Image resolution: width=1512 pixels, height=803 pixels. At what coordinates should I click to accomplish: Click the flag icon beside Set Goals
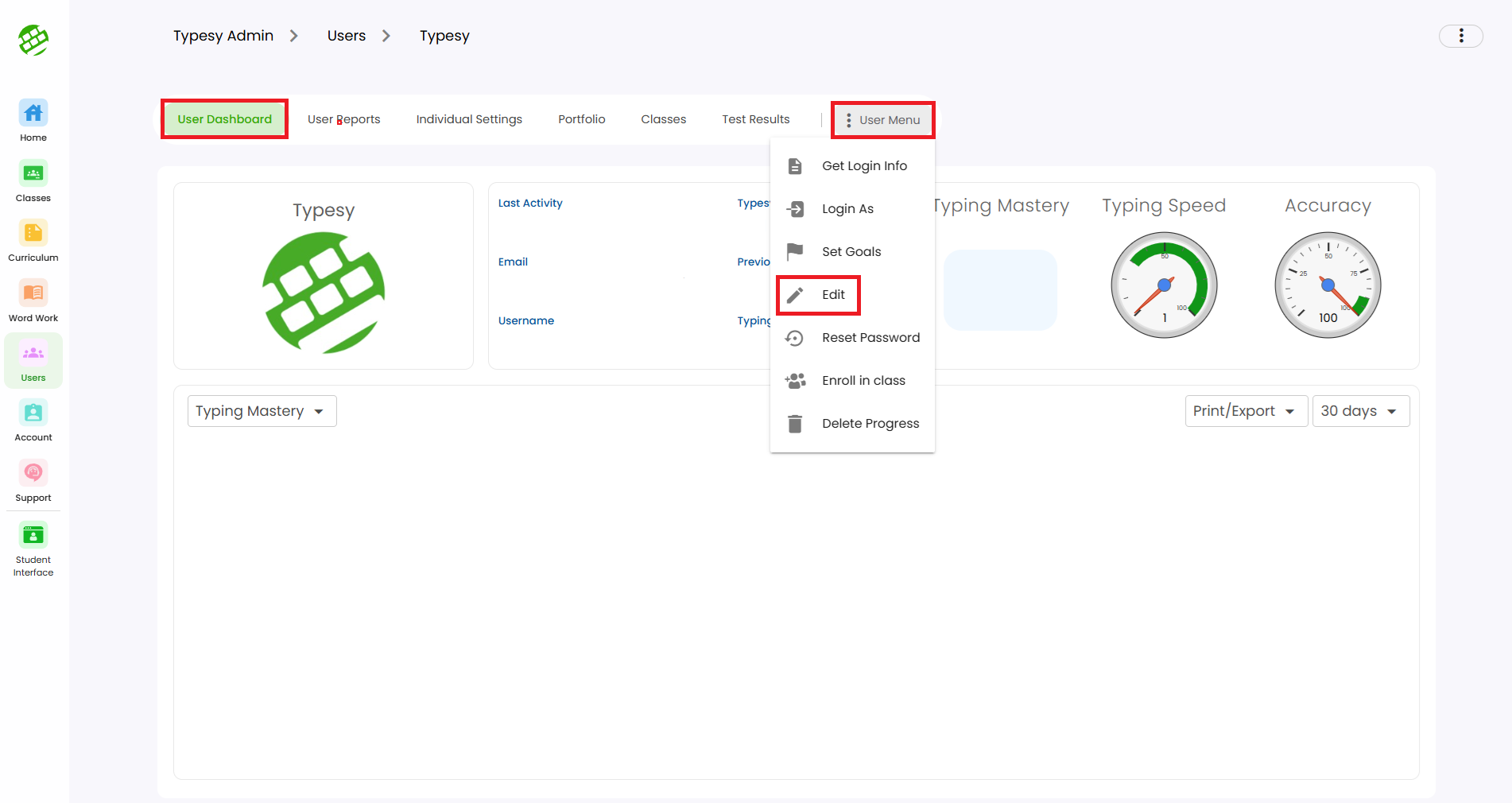[x=795, y=251]
